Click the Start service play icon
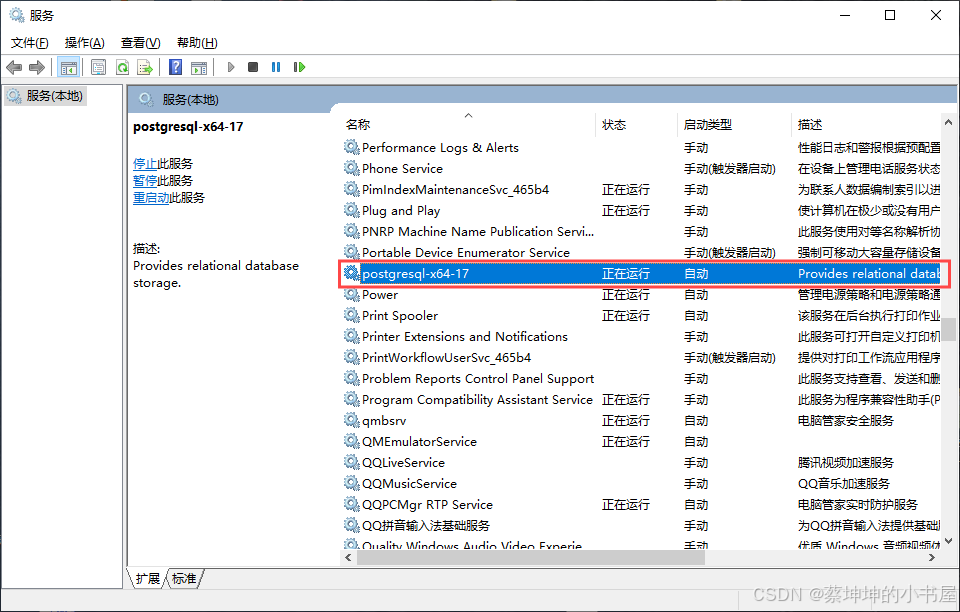960x612 pixels. click(x=229, y=67)
